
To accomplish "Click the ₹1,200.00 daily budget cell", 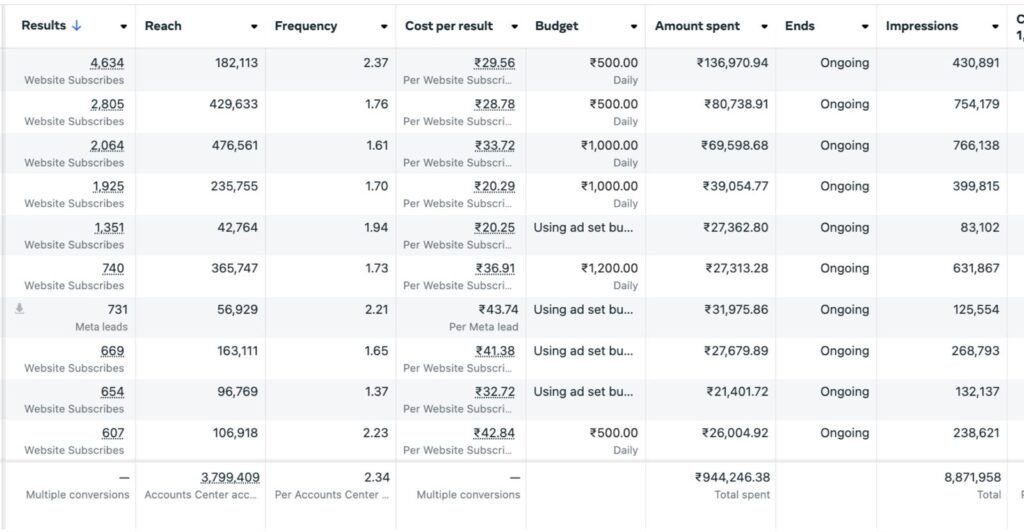I will (609, 268).
